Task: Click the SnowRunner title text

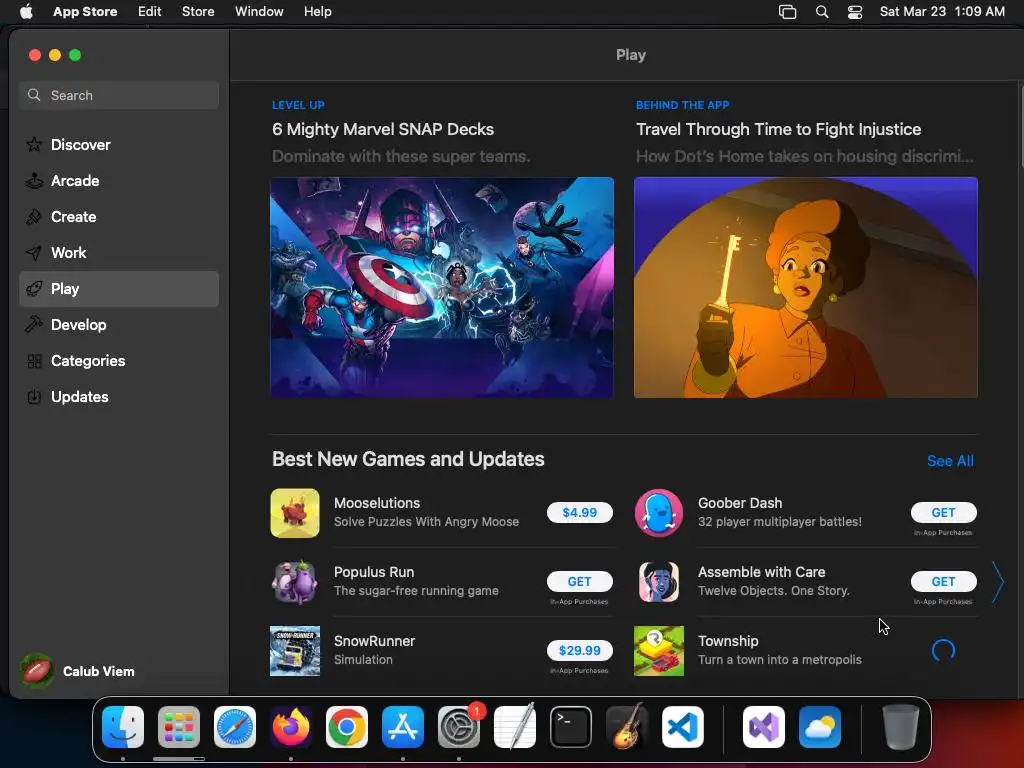Action: coord(374,641)
